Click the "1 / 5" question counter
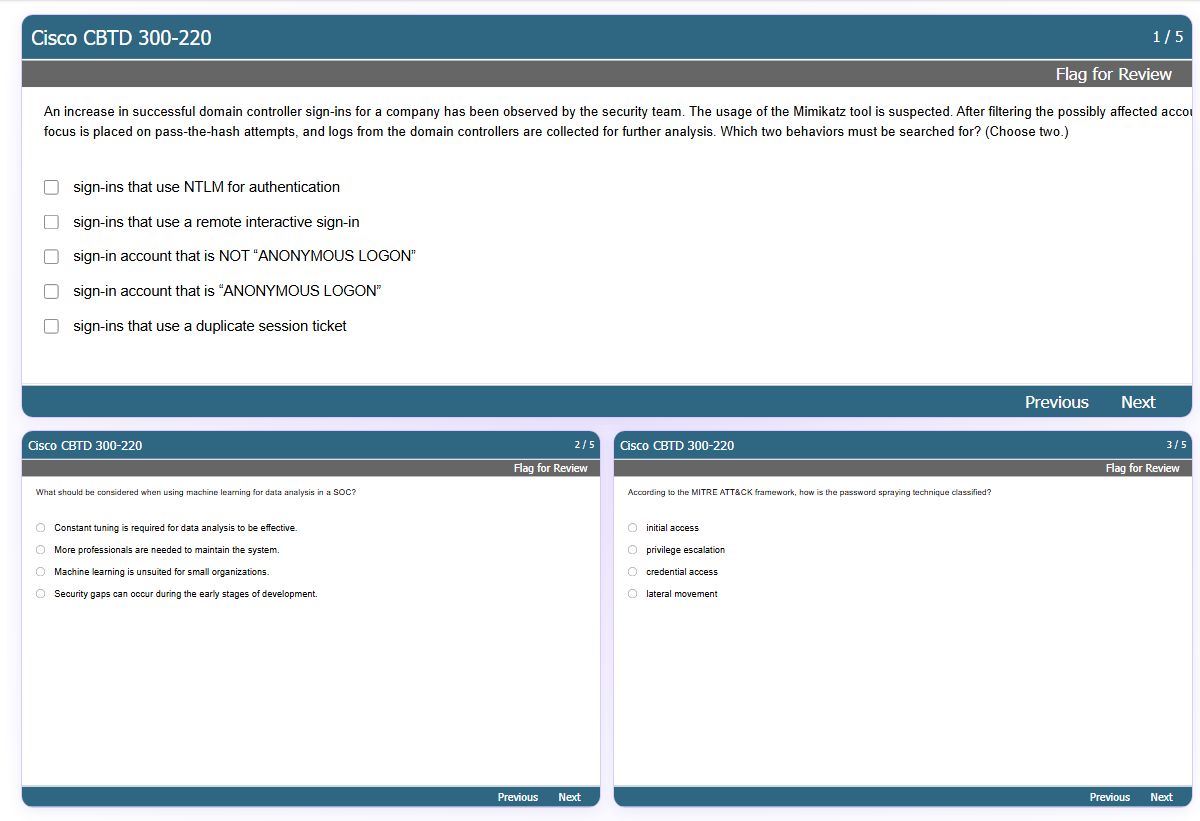 tap(1167, 37)
